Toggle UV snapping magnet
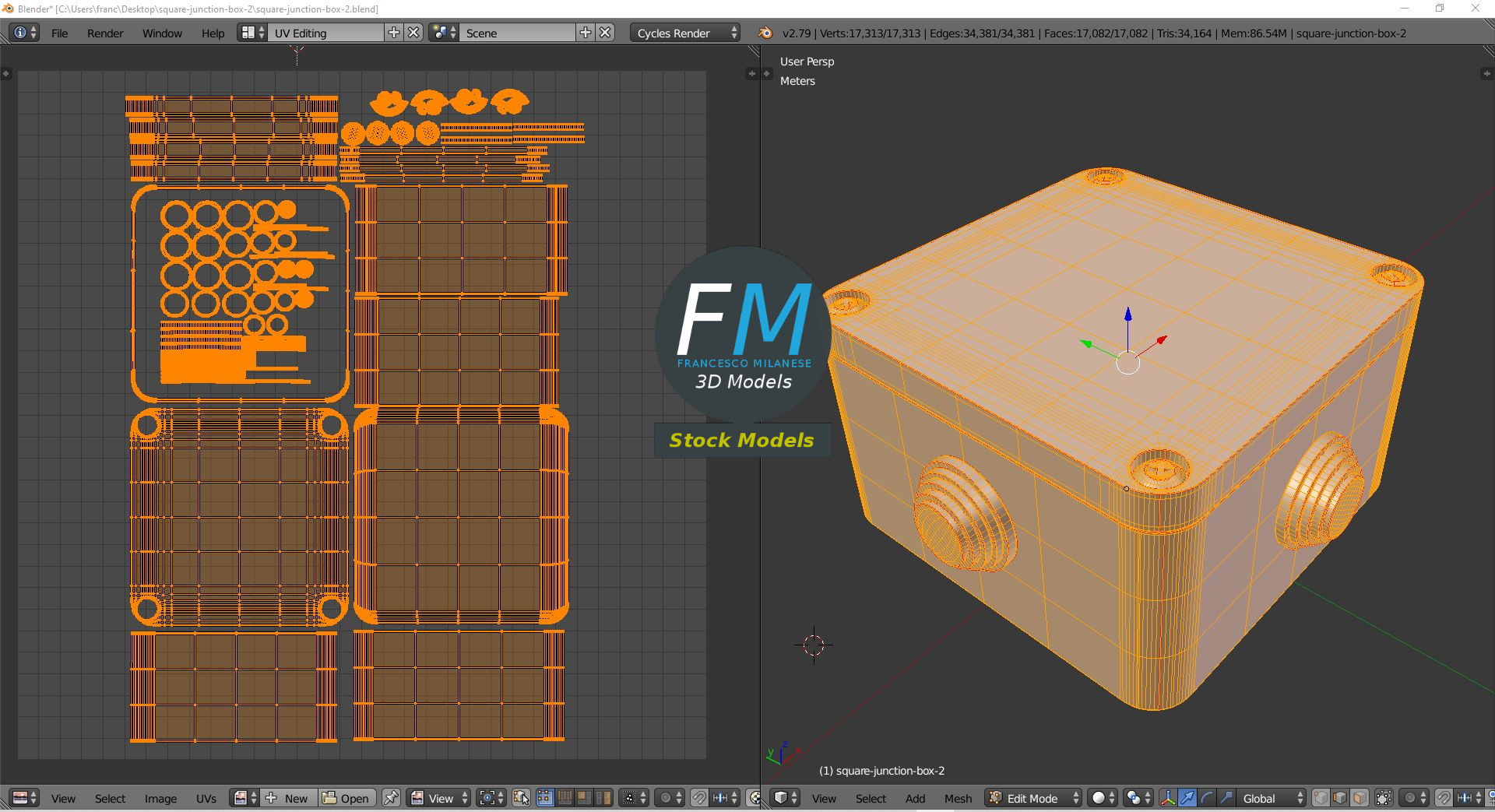Screen dimensions: 1495x812 coord(699,798)
